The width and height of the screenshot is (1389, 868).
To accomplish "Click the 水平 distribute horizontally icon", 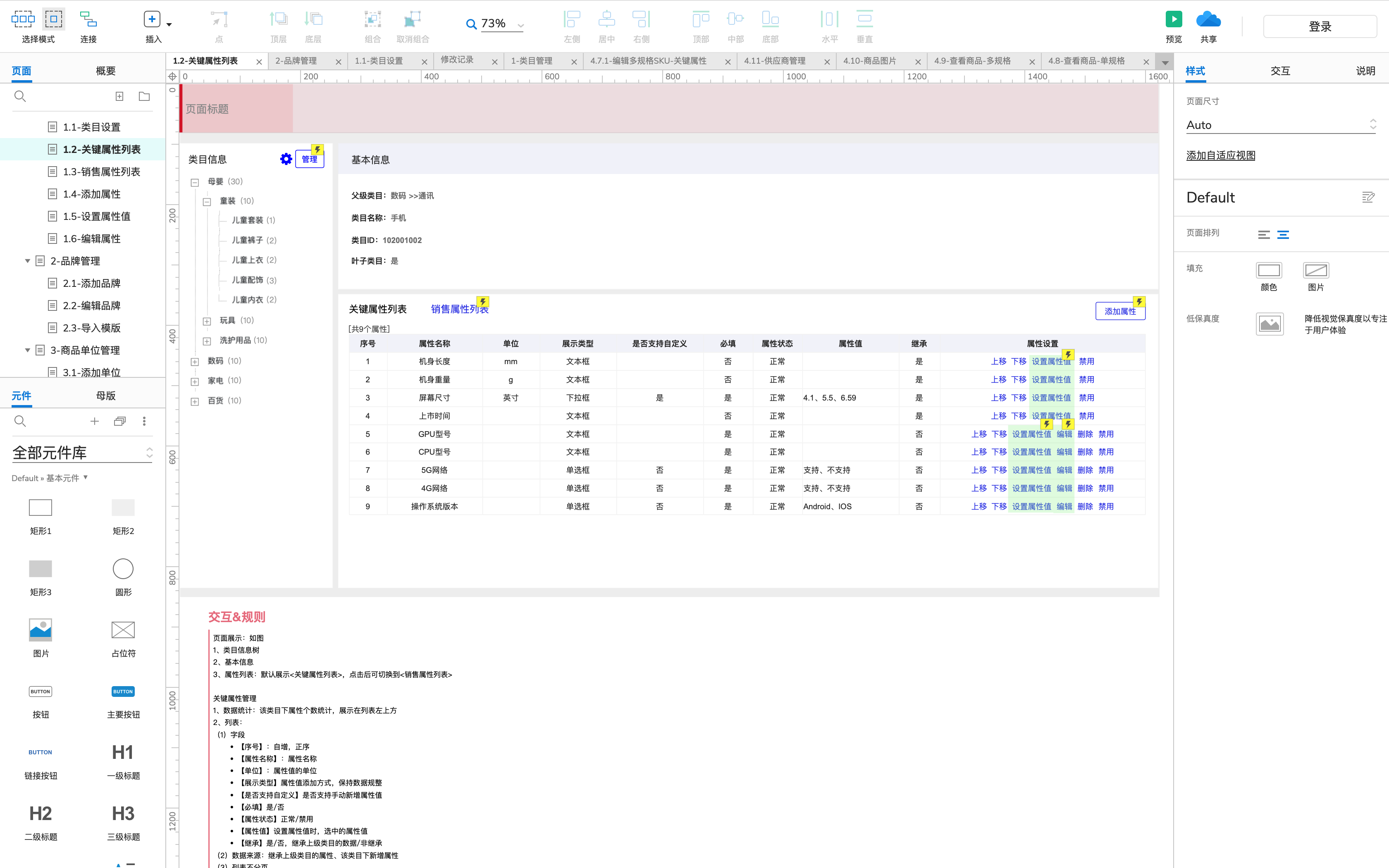I will point(829,19).
